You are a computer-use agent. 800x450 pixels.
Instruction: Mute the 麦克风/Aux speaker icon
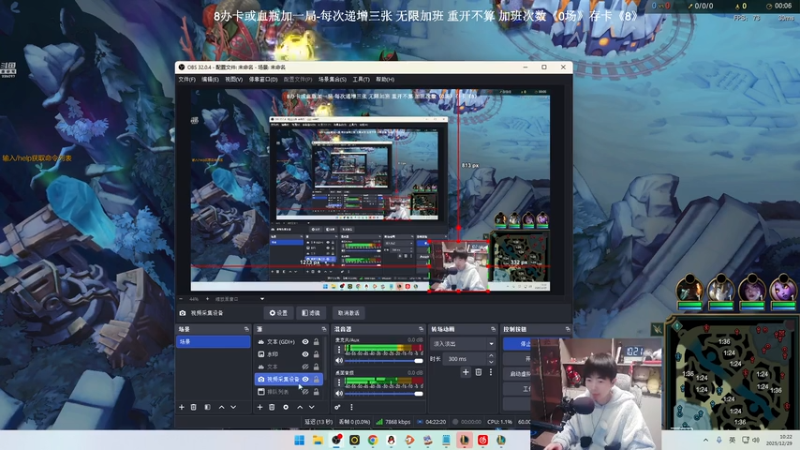tap(339, 361)
